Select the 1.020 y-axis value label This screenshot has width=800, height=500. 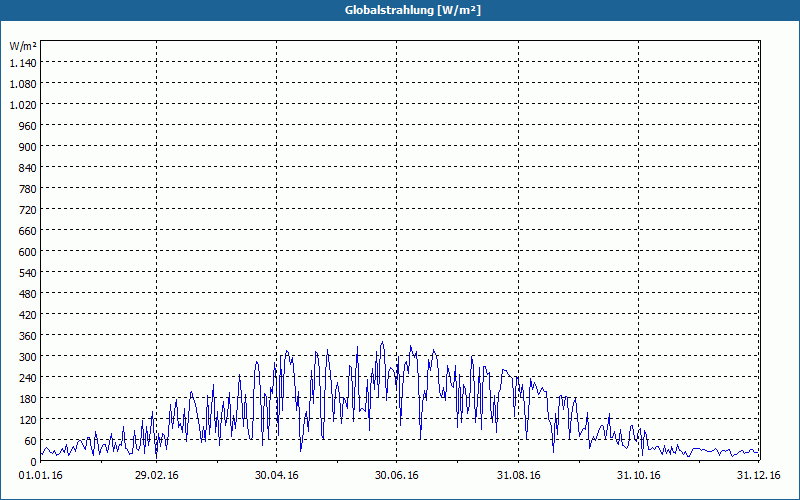[x=23, y=105]
